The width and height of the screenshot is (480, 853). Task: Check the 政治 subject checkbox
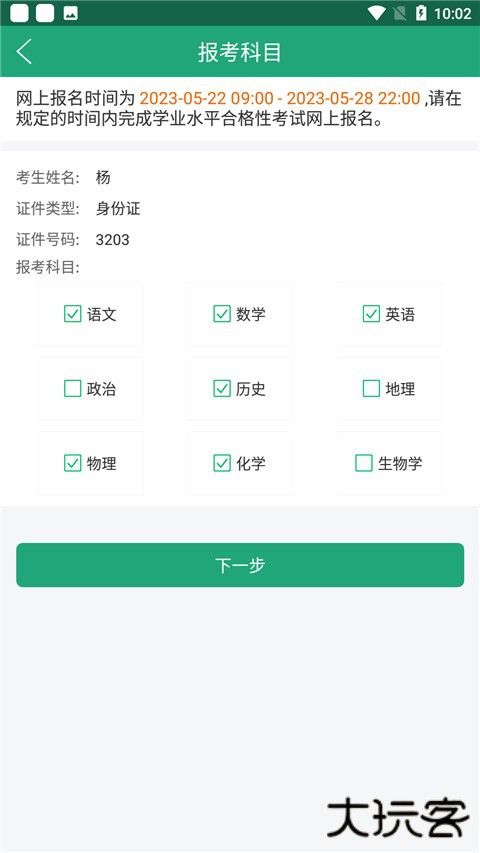tap(72, 388)
